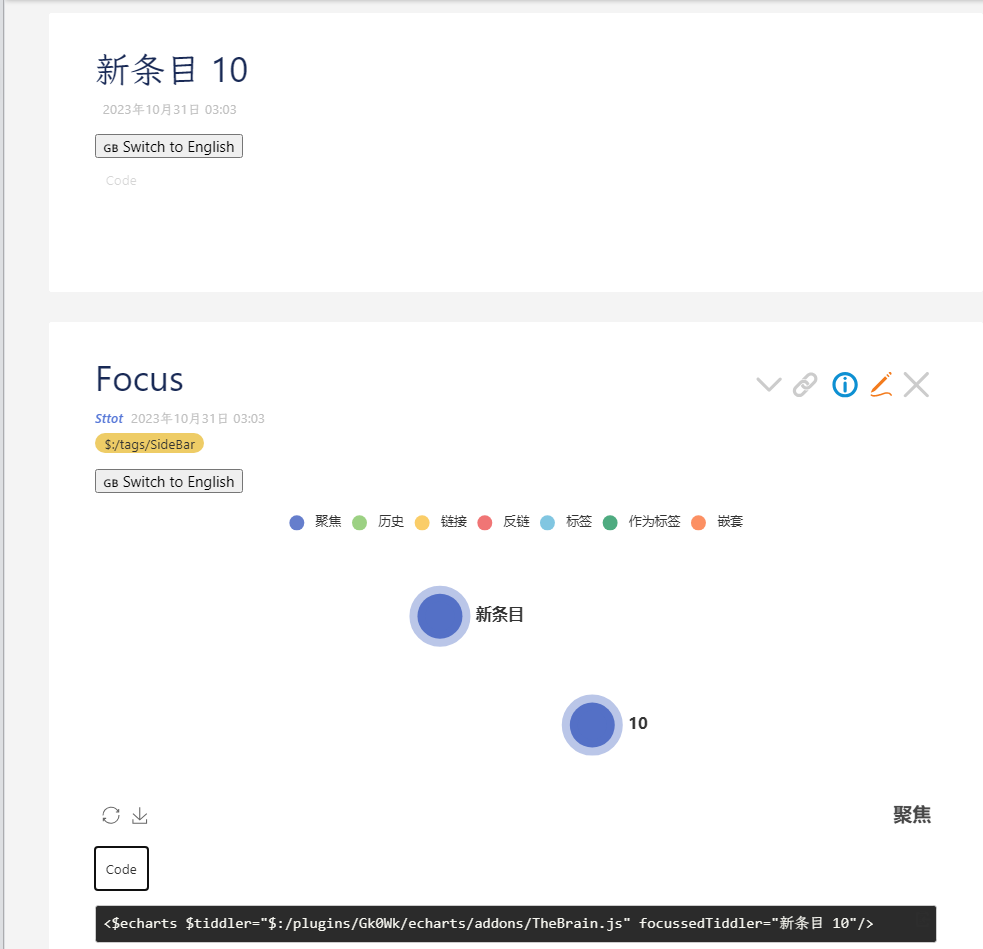Click the $:/tags/SideBar tag pill
This screenshot has height=949, width=983.
coord(148,443)
